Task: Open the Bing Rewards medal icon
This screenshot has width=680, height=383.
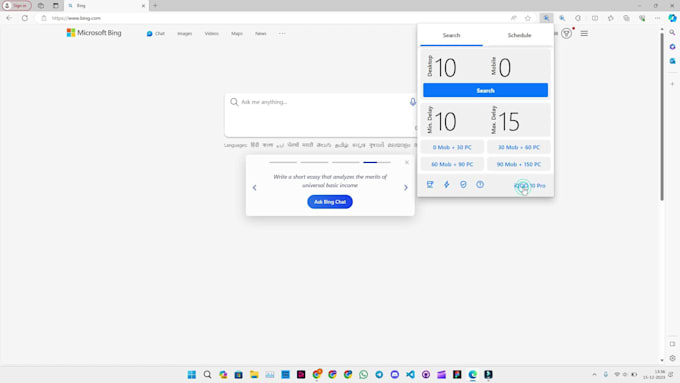Action: (x=566, y=33)
